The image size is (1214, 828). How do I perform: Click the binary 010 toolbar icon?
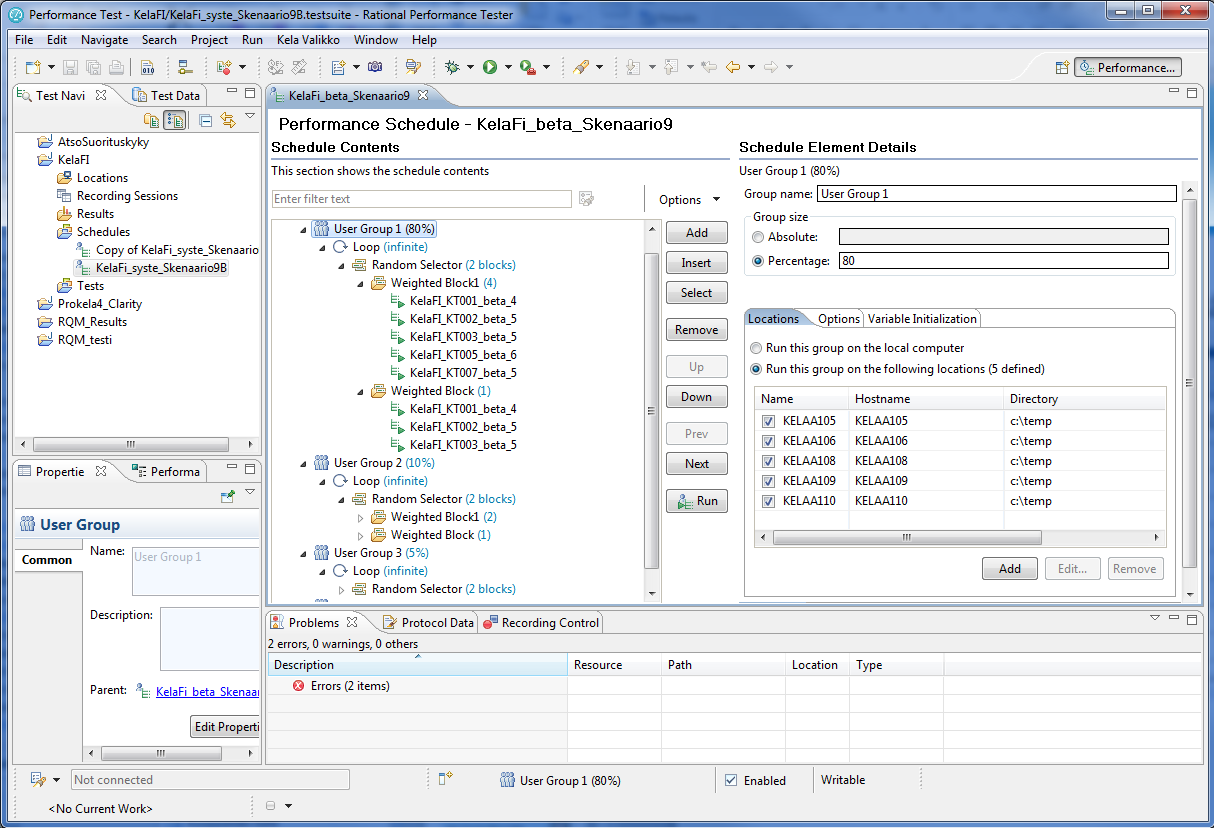coord(147,67)
